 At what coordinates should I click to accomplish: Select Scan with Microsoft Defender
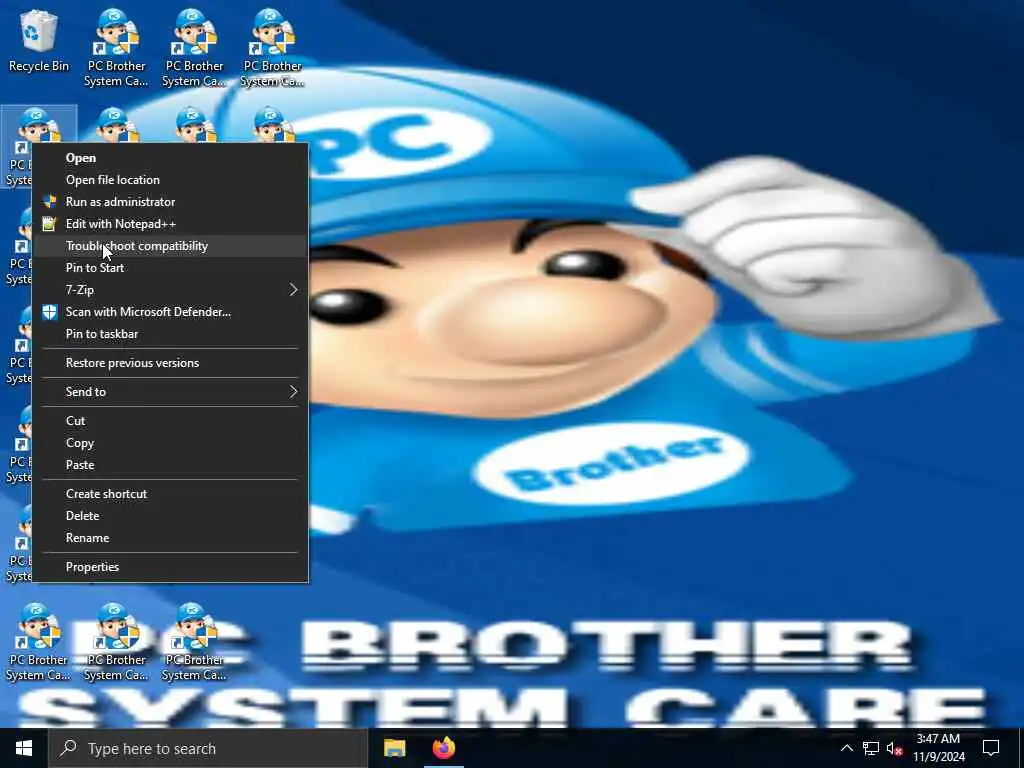[170, 312]
